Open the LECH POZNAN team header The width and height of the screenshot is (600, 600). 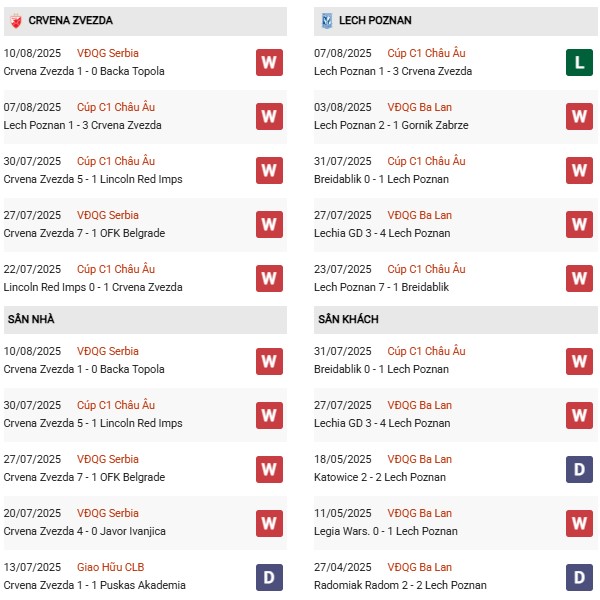375,20
